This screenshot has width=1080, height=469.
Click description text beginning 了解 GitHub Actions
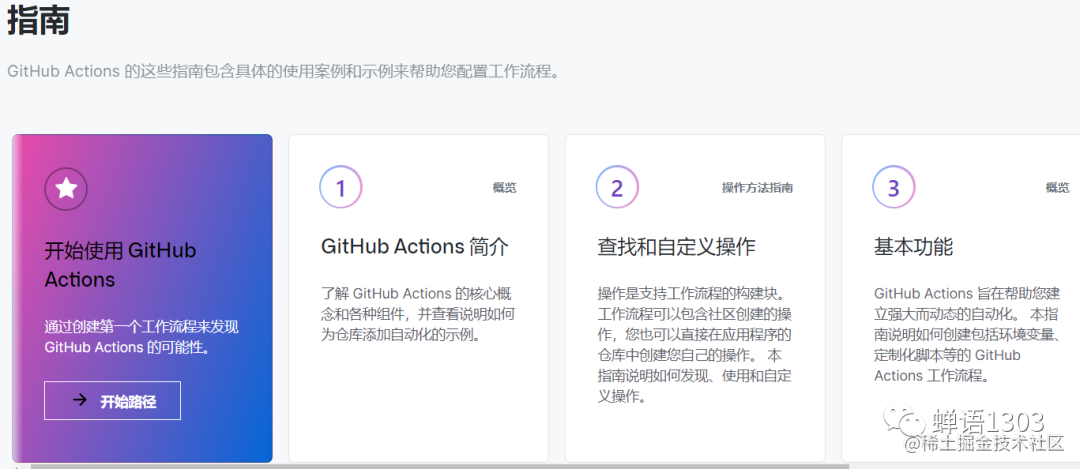417,315
